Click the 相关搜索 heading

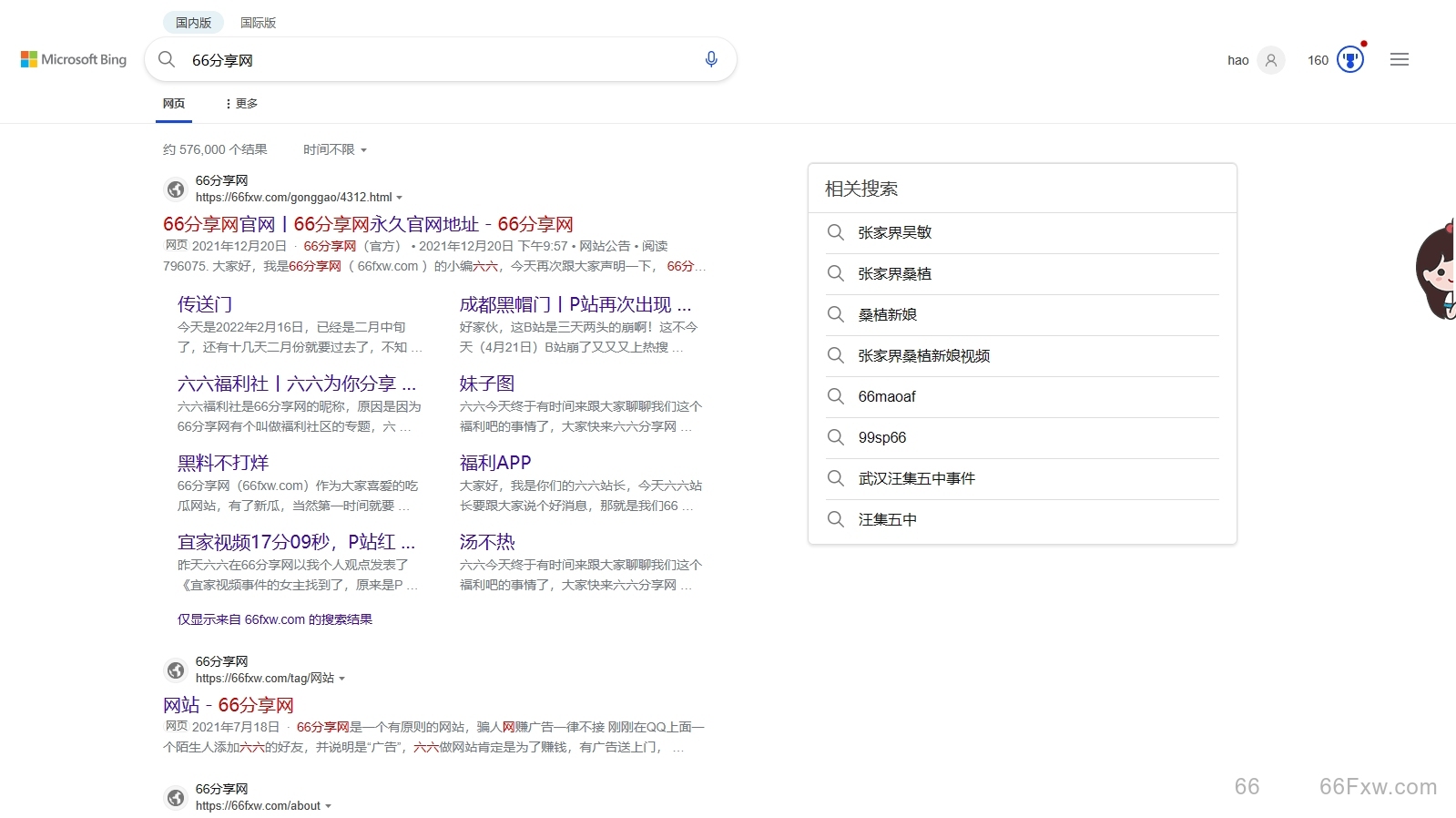pos(861,189)
